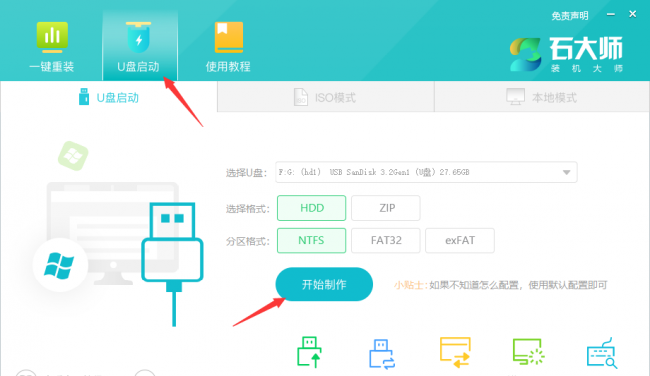The width and height of the screenshot is (650, 376).
Task: Switch to 本地模式 sub-tab
Action: 542,97
